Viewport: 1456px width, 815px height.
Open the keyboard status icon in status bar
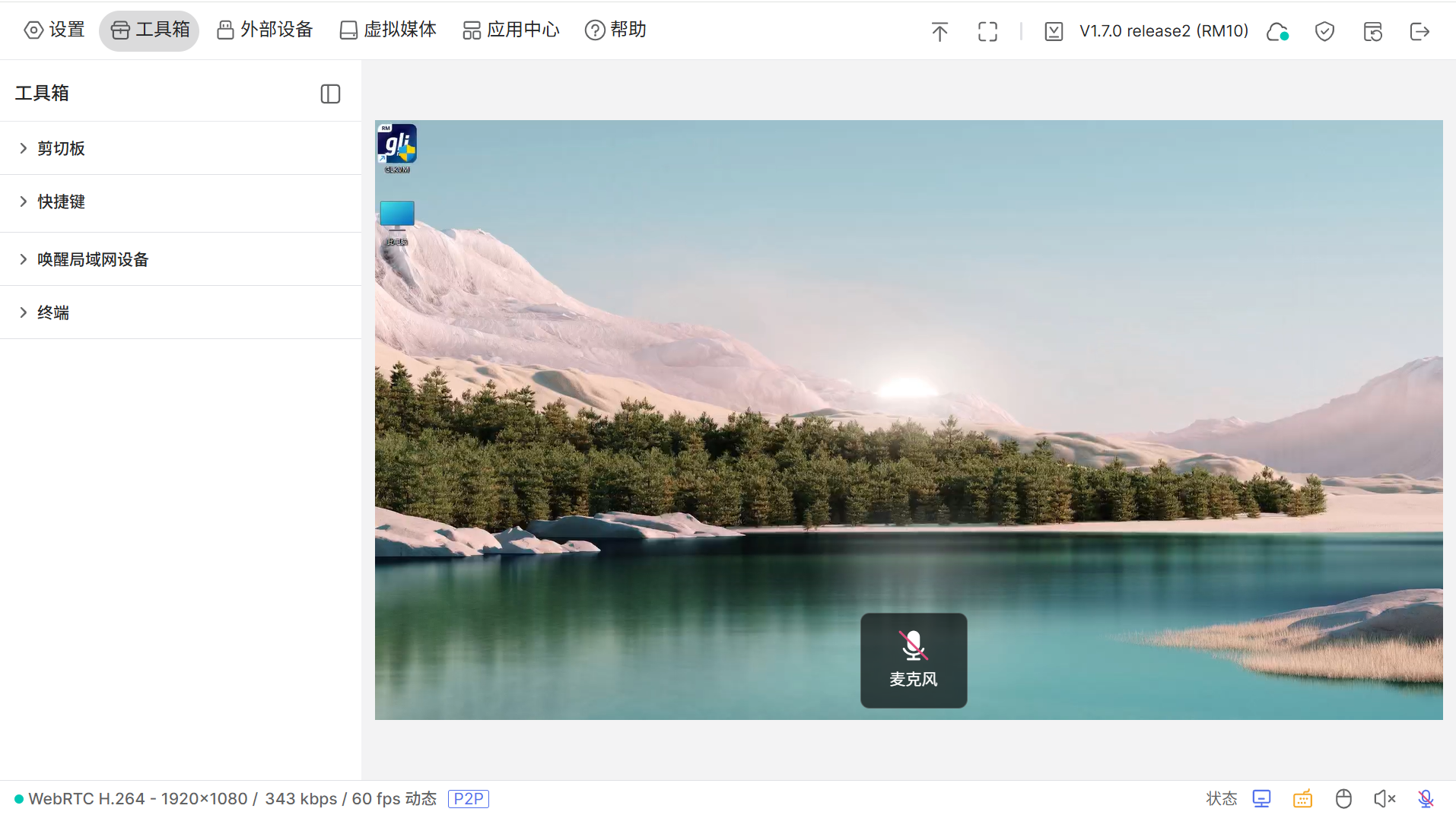(1302, 798)
